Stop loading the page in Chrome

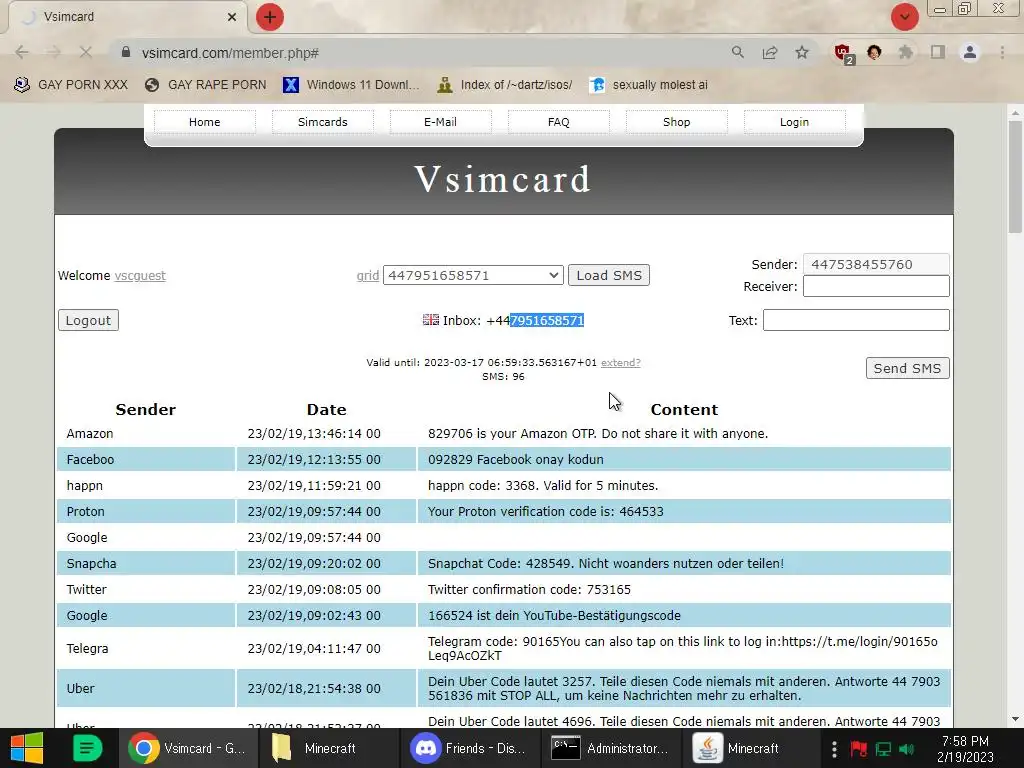coord(86,52)
